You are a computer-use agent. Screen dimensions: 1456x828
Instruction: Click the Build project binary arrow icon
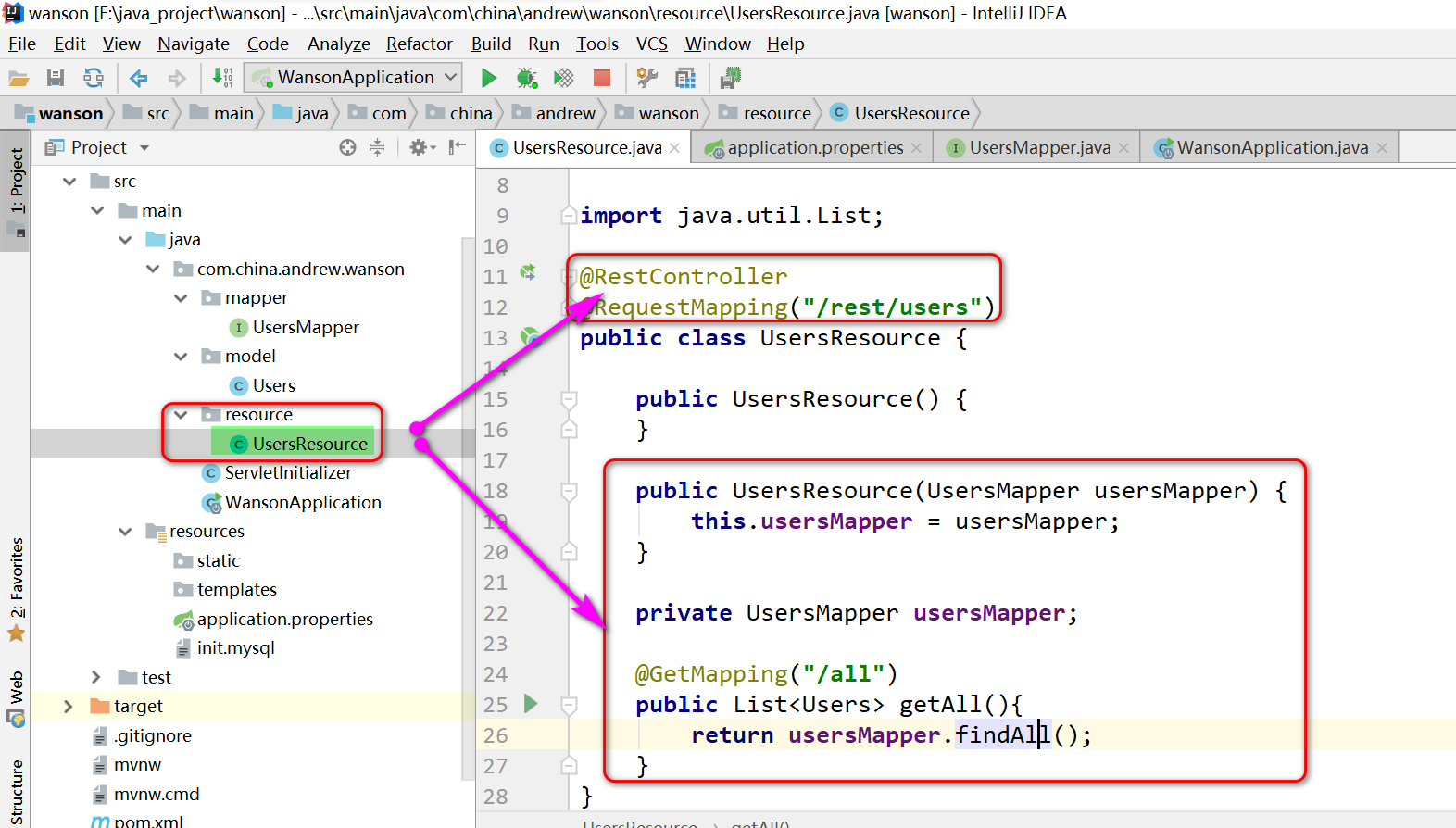[x=222, y=78]
